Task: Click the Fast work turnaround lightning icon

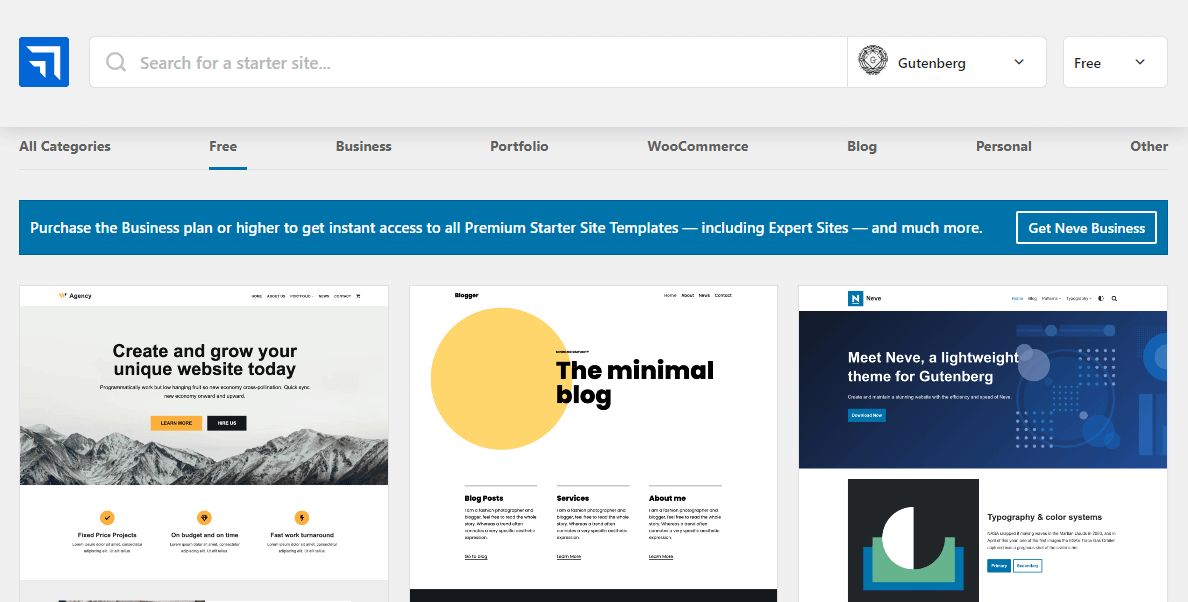Action: pos(302,518)
